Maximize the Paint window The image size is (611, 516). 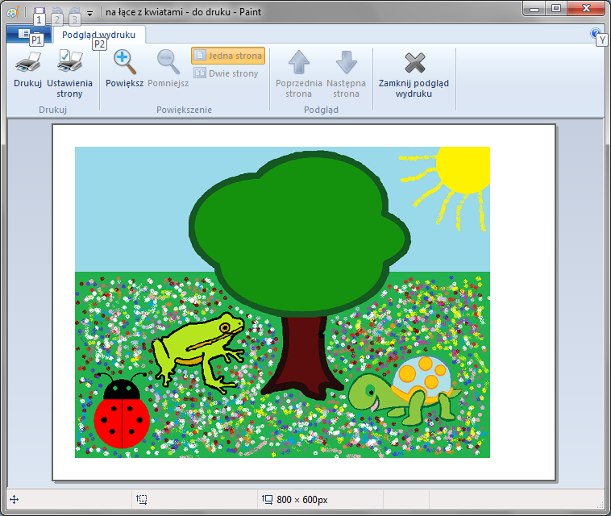[x=556, y=9]
